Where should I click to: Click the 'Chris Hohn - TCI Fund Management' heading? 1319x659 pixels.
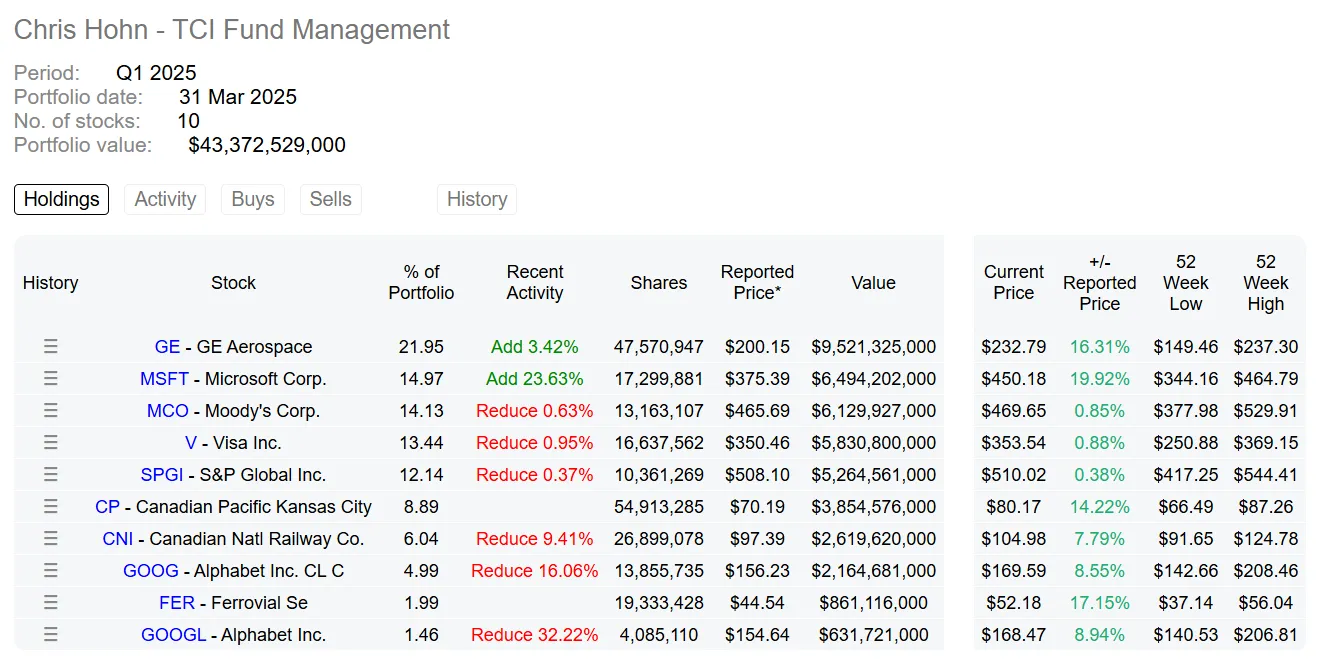pyautogui.click(x=232, y=30)
